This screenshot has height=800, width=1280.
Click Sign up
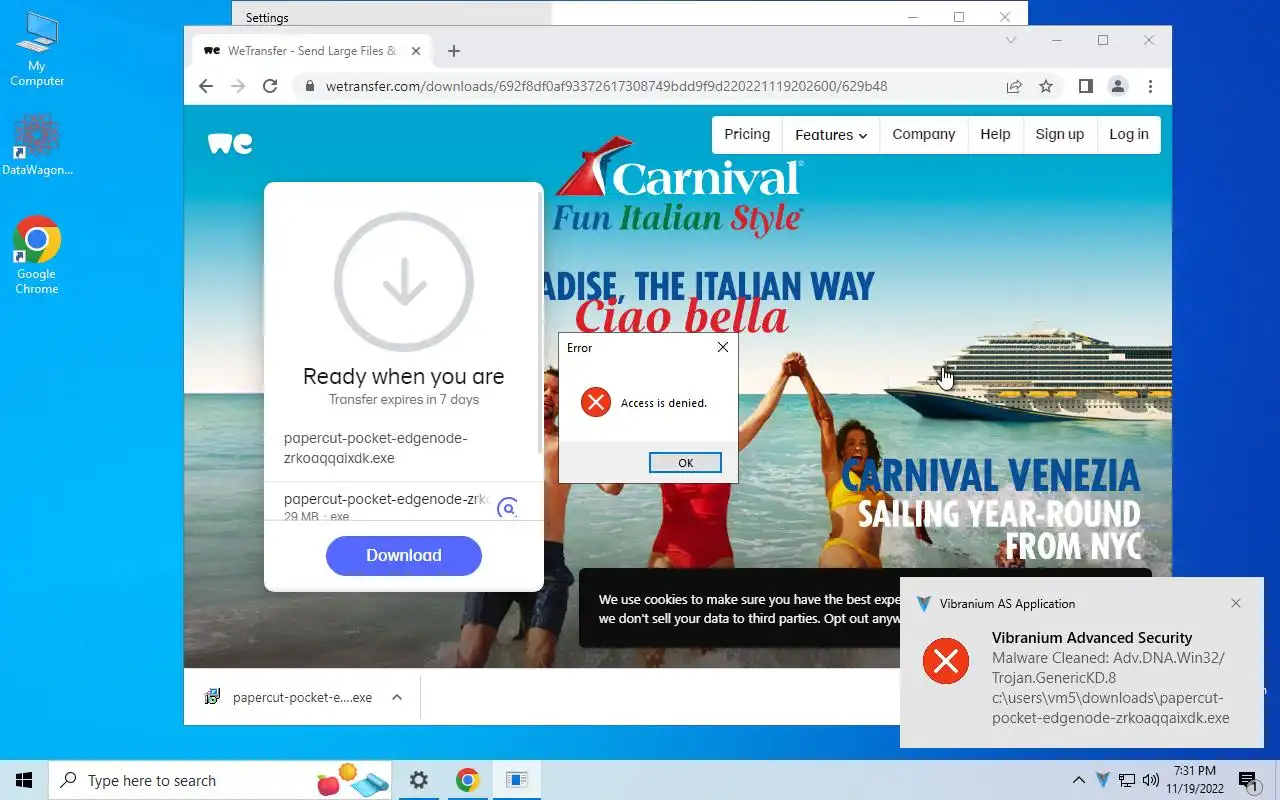click(x=1060, y=134)
